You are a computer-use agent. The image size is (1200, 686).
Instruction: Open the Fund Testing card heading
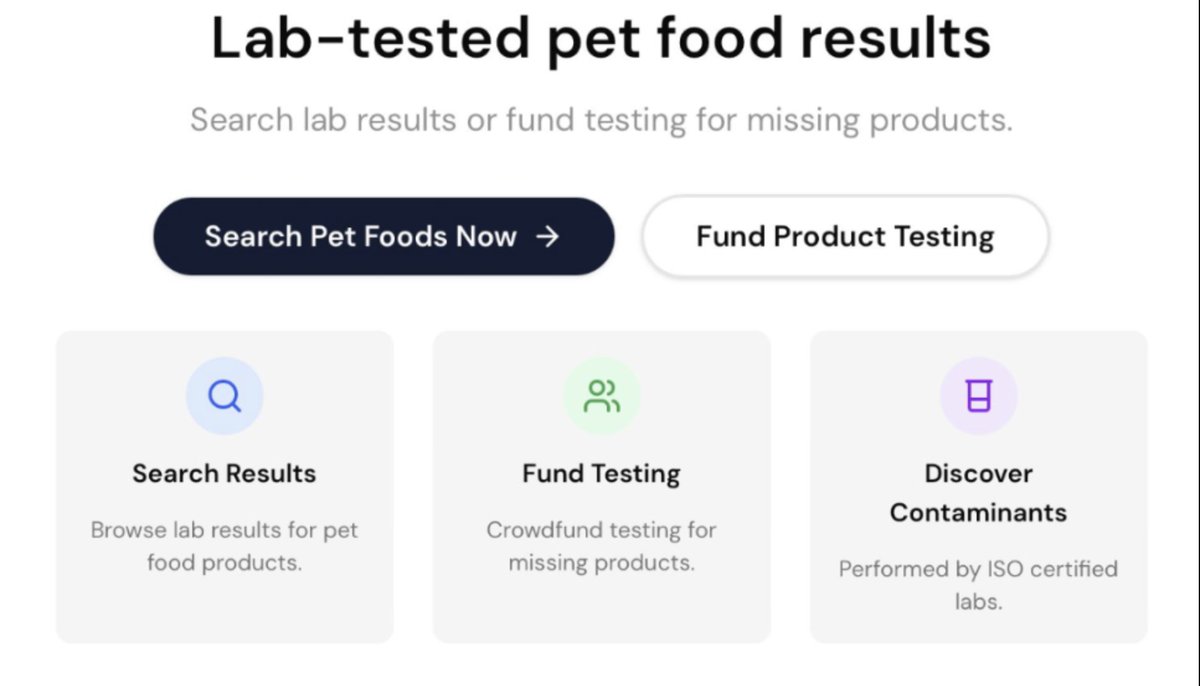(x=601, y=473)
